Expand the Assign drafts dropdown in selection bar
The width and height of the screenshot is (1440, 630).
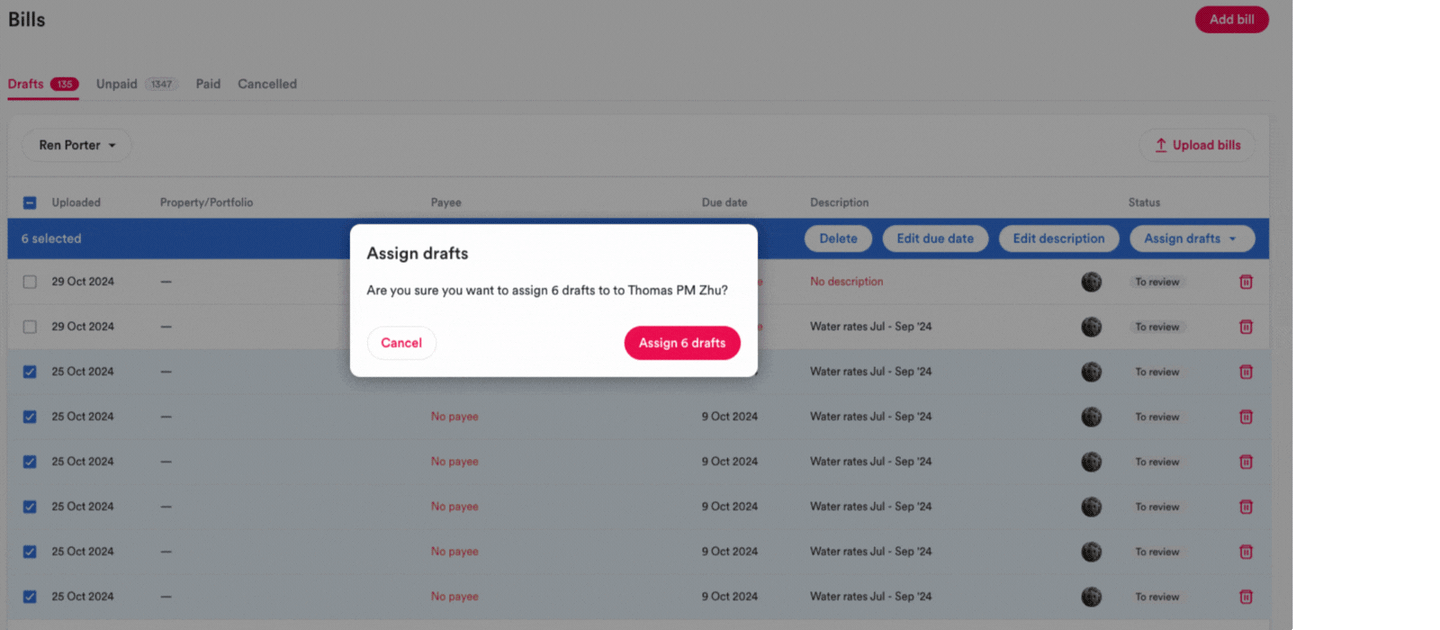click(x=1191, y=239)
